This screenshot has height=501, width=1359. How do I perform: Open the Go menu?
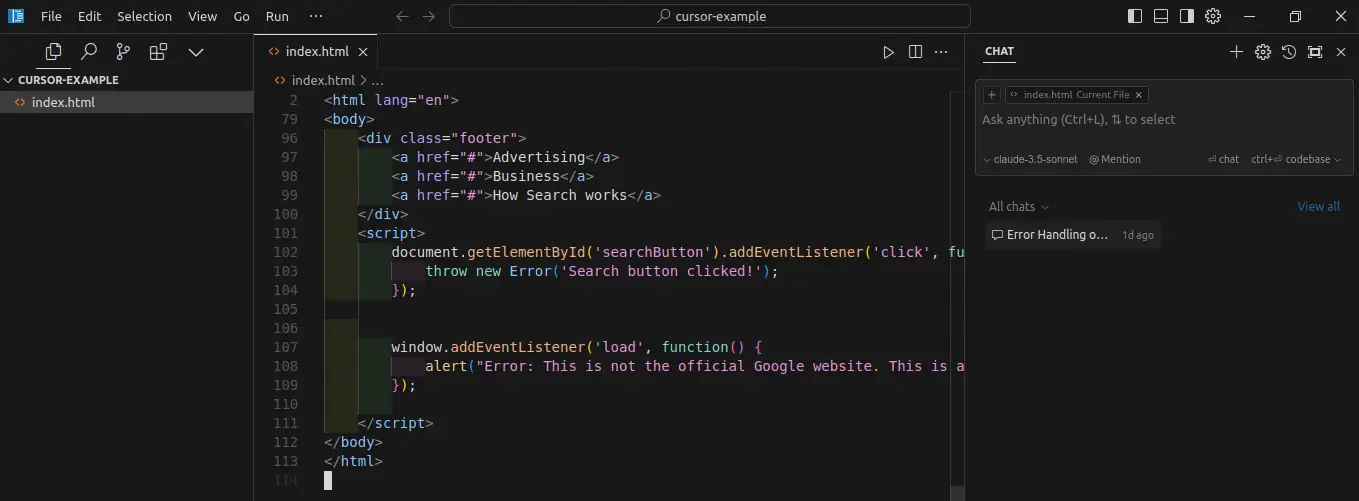pos(241,16)
